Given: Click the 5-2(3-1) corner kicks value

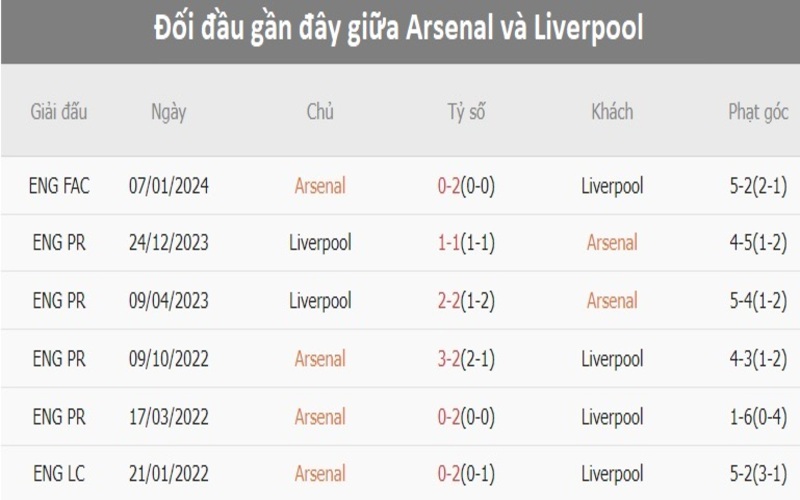Looking at the screenshot, I should point(756,474).
